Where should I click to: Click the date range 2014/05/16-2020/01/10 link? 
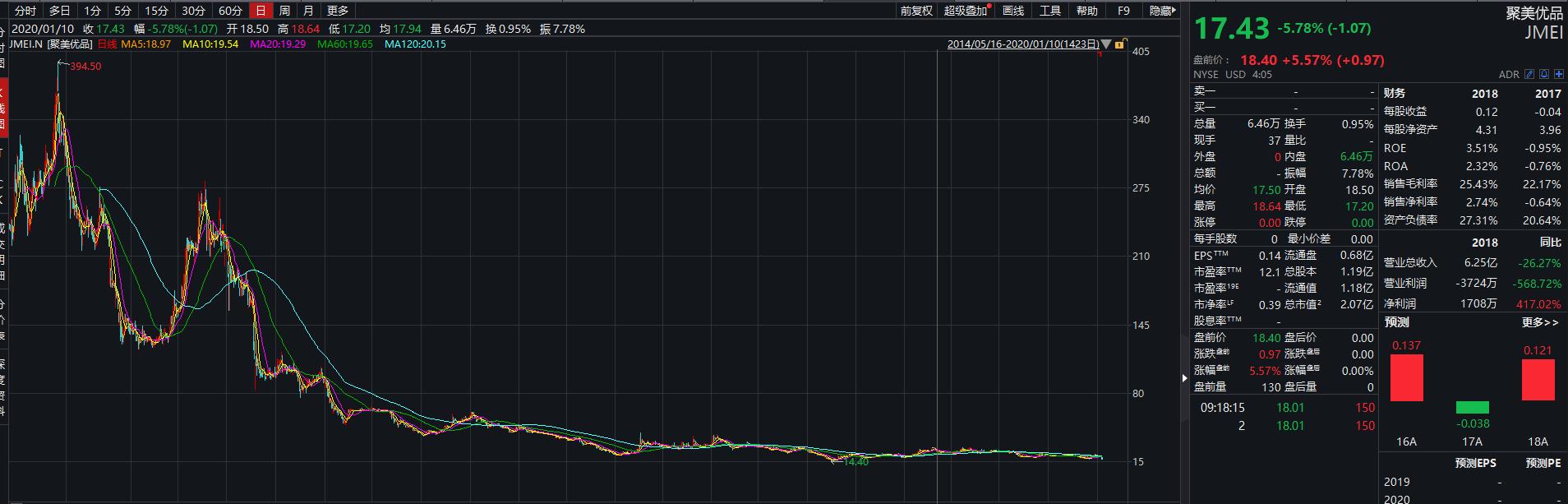pos(1023,44)
